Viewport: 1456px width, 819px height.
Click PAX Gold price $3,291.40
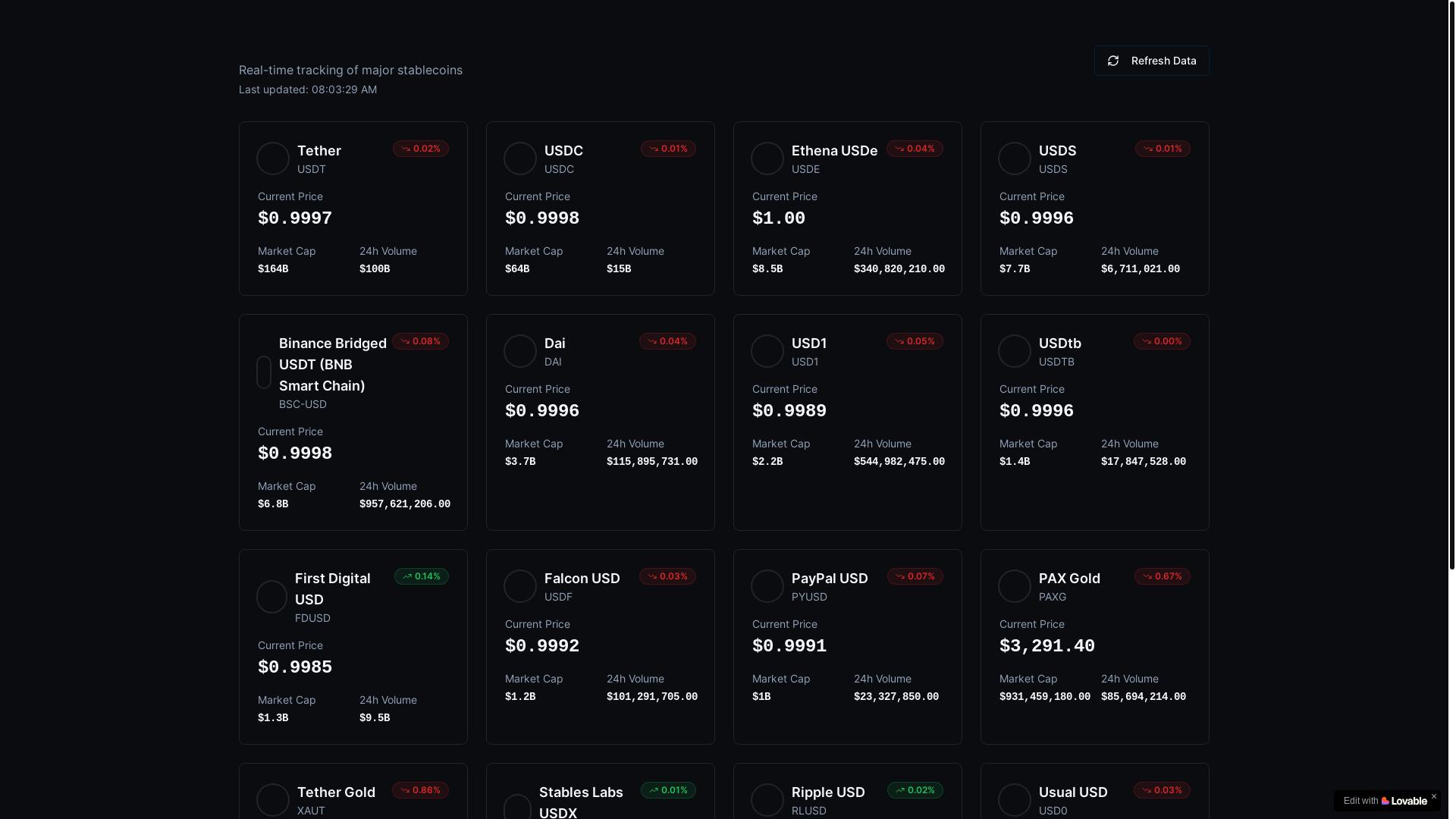click(1047, 646)
